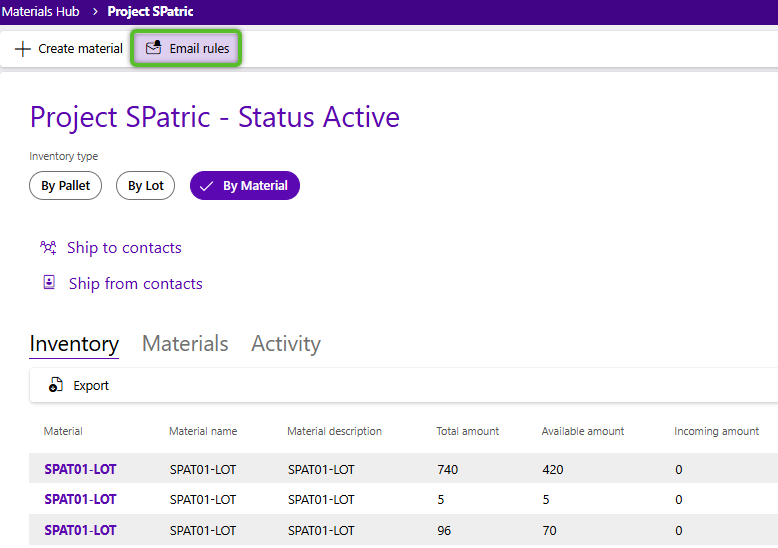Viewport: 778px width, 548px height.
Task: Toggle the By Material inventory option
Action: coord(245,186)
